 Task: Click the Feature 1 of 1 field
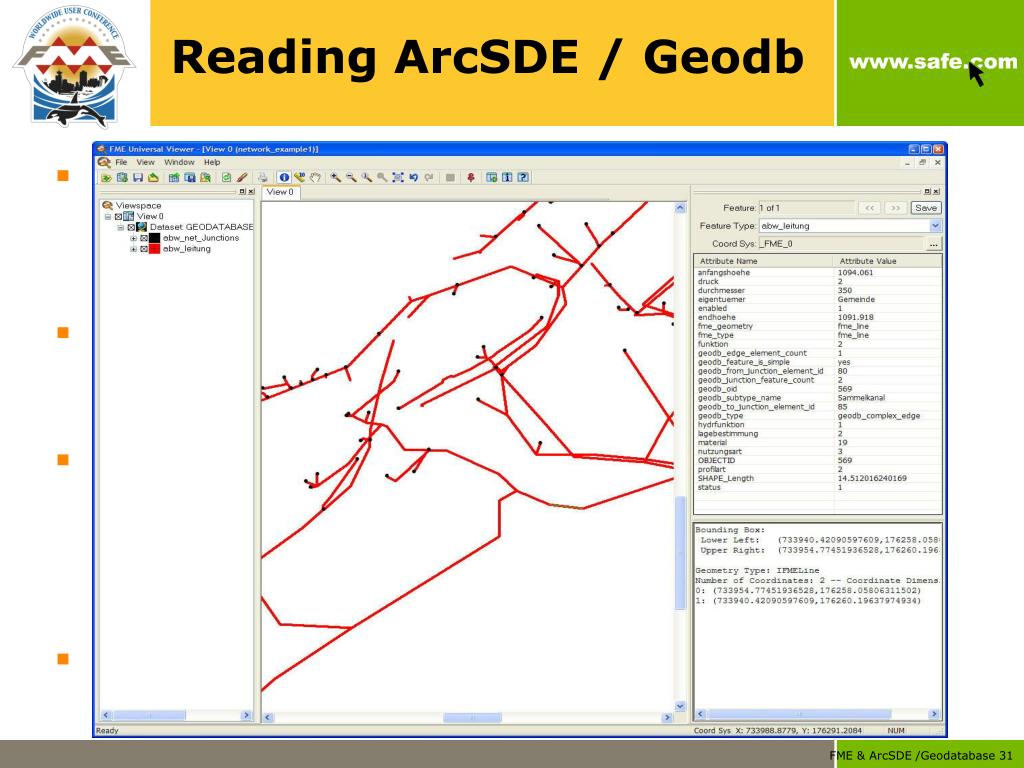(x=806, y=208)
